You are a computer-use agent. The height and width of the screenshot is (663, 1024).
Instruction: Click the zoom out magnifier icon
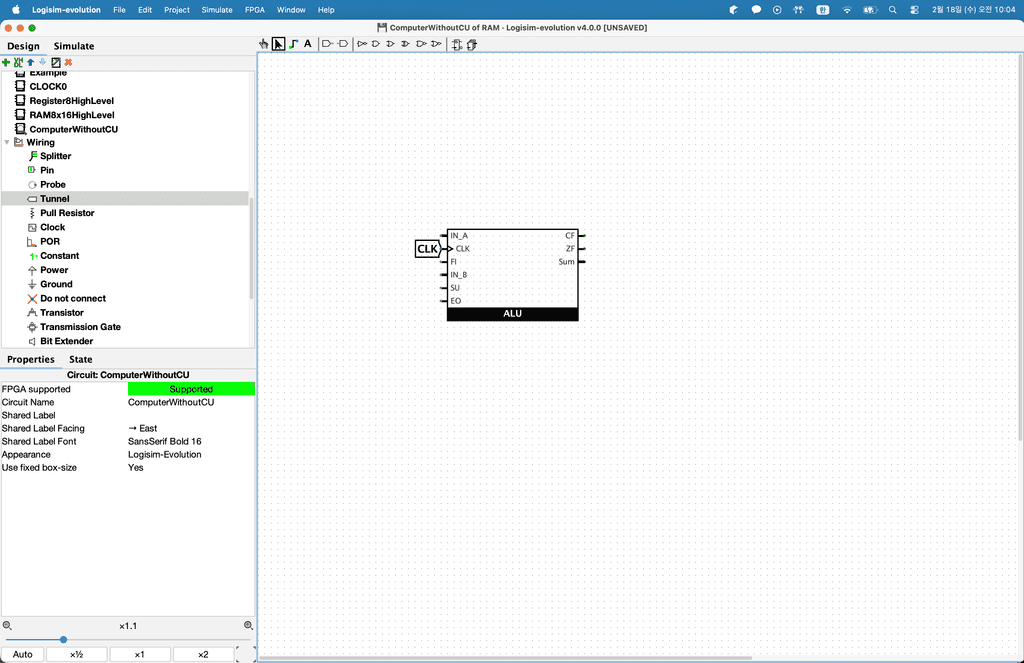tap(7, 625)
